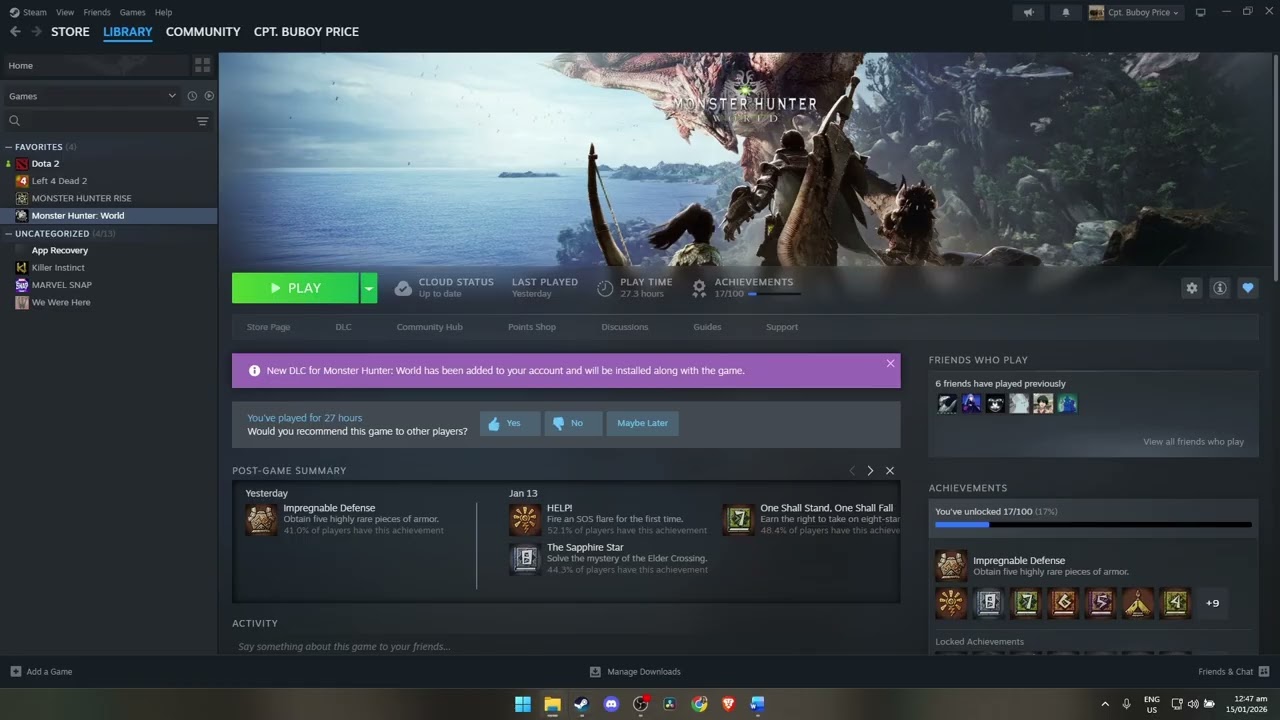Go to the COMMUNITY tab
Image resolution: width=1280 pixels, height=720 pixels.
(x=203, y=32)
